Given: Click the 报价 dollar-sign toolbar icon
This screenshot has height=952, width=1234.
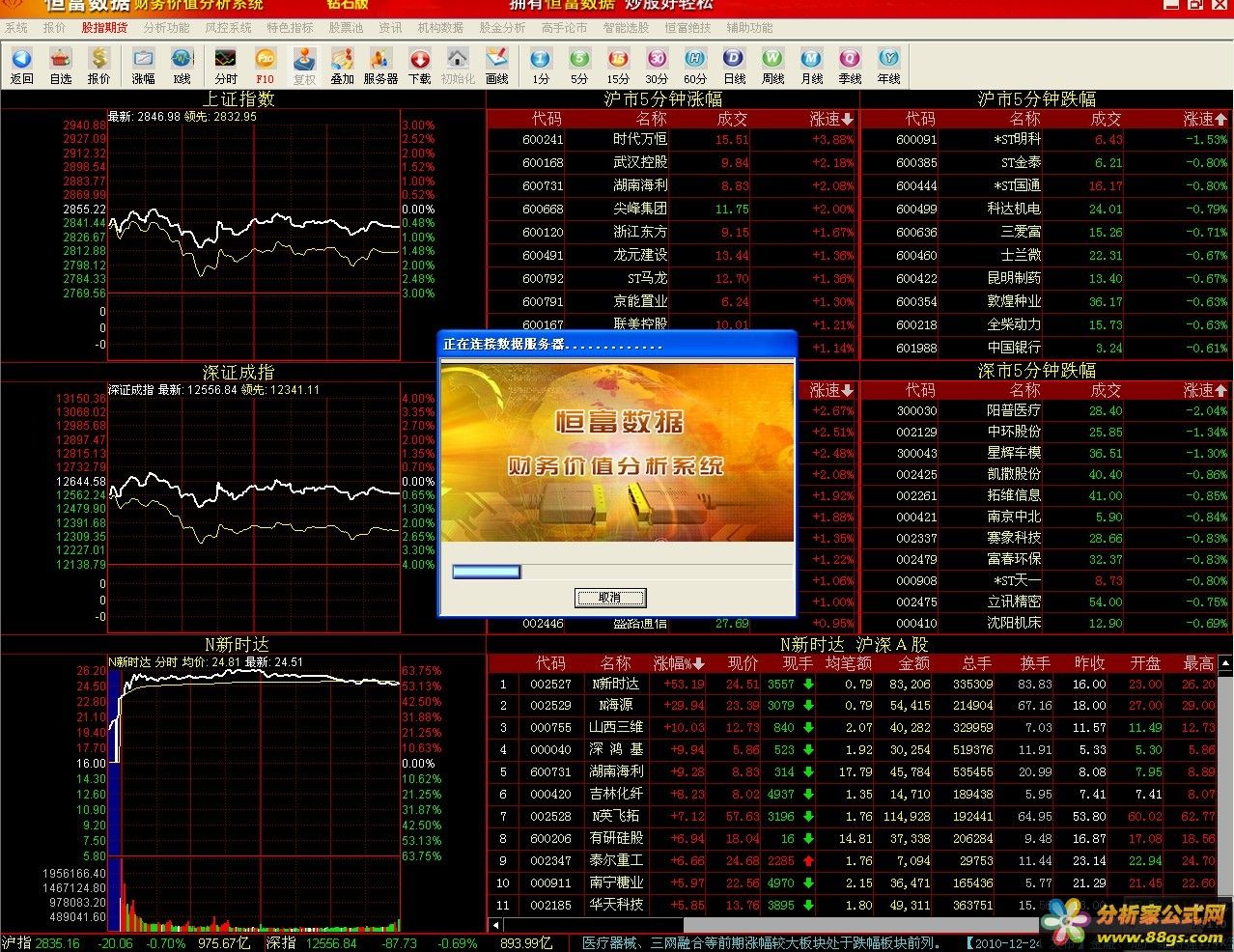Looking at the screenshot, I should (98, 66).
